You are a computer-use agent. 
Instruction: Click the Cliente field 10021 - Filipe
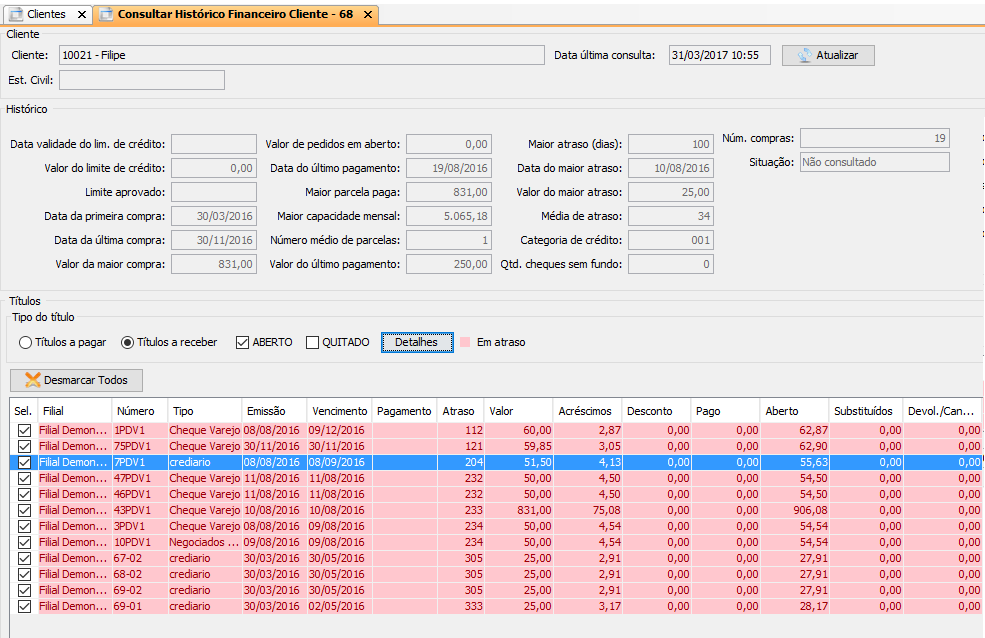pyautogui.click(x=300, y=55)
